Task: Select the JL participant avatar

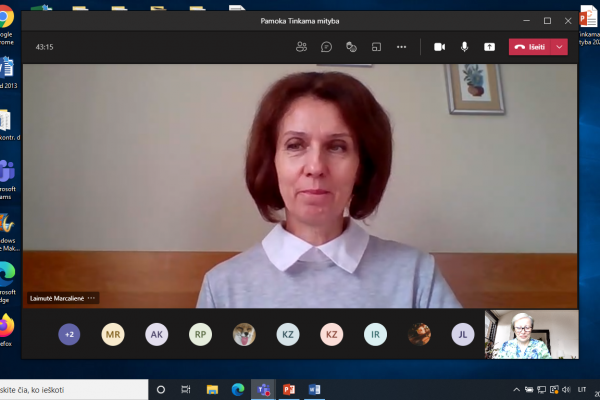Action: pos(463,335)
